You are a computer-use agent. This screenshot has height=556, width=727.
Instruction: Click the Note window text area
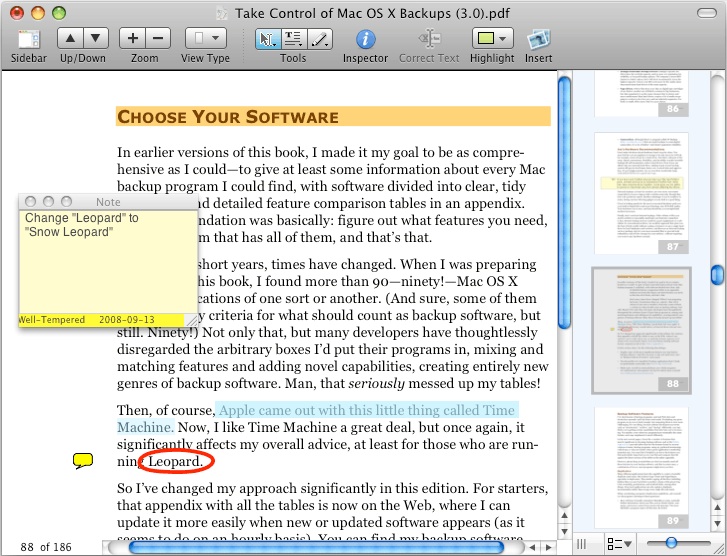108,262
